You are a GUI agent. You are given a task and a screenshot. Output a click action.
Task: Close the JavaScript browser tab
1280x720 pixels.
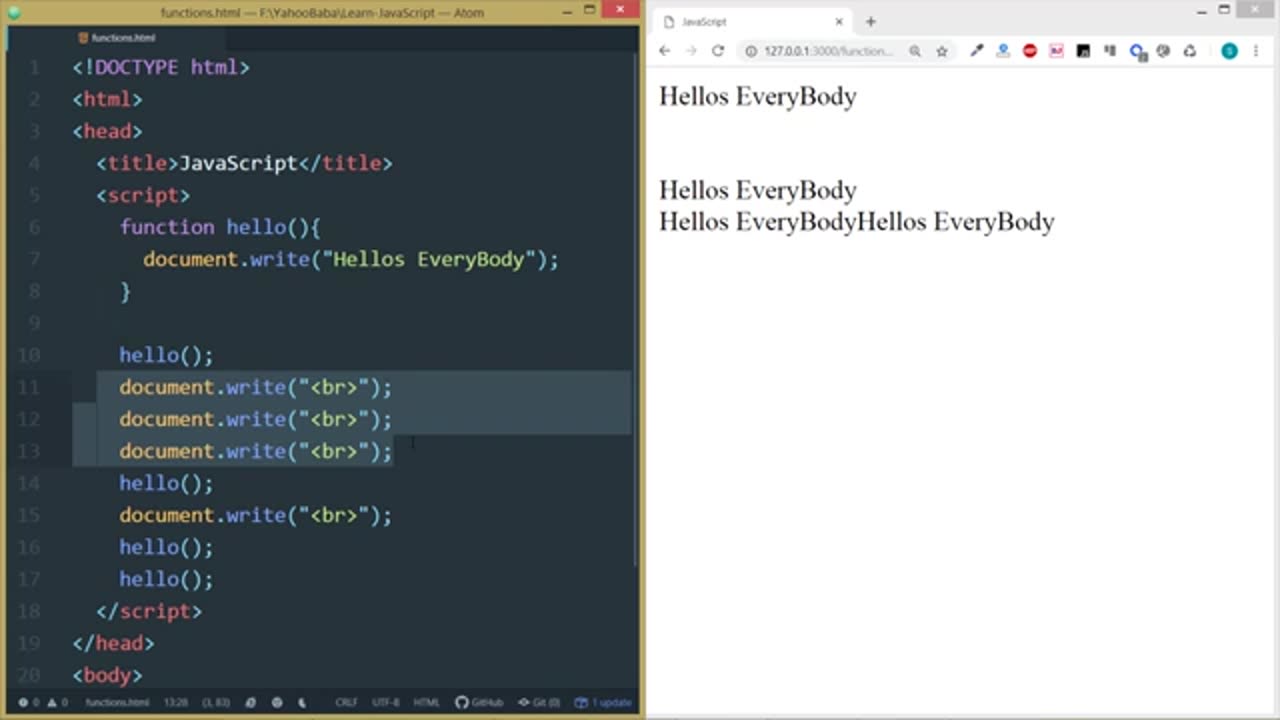839,21
